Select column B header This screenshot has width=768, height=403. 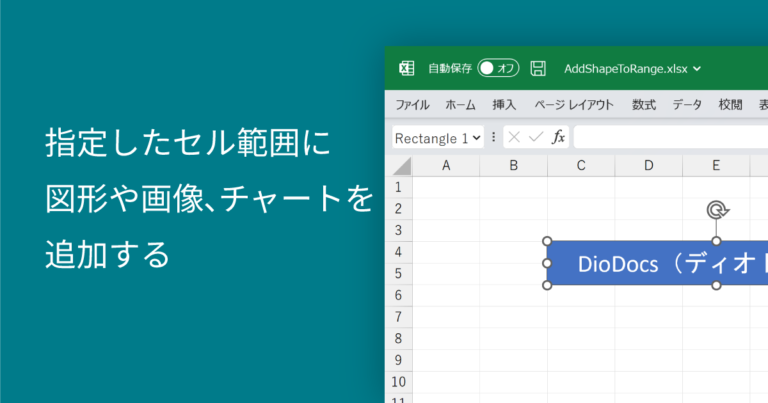513,166
